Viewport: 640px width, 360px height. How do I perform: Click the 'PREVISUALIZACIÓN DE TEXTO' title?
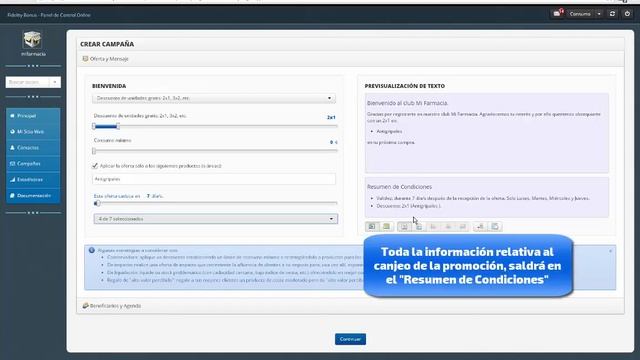(x=404, y=86)
